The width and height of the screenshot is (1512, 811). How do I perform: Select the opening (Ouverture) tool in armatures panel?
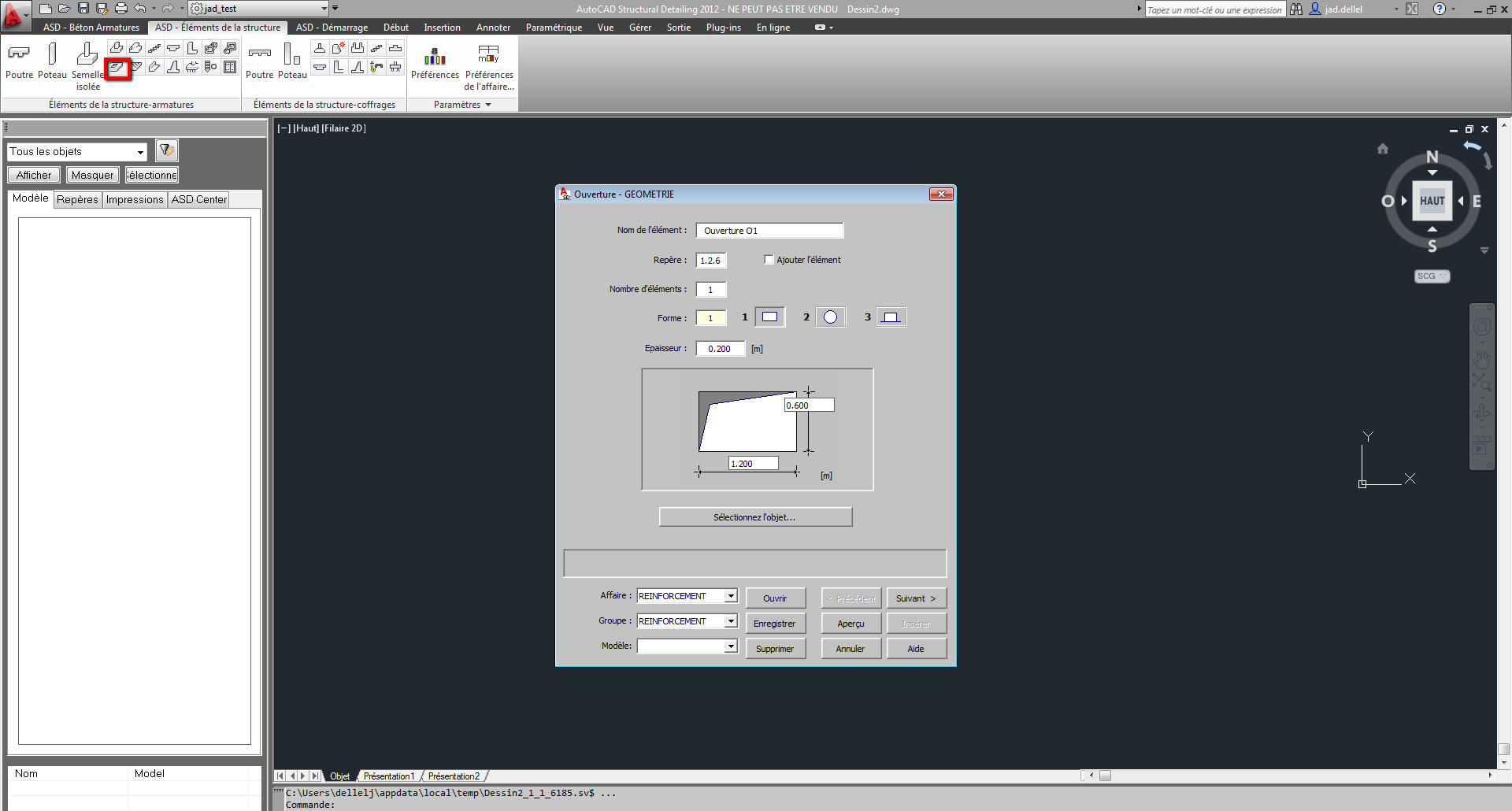click(x=117, y=68)
